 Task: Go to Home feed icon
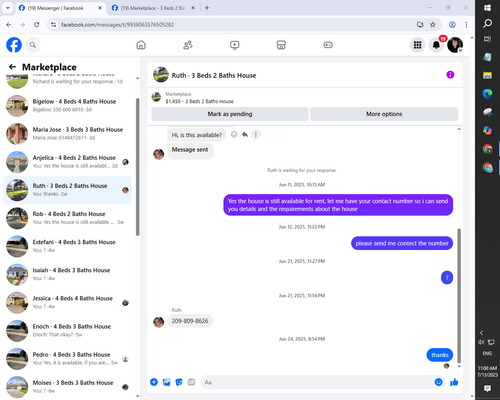(141, 45)
